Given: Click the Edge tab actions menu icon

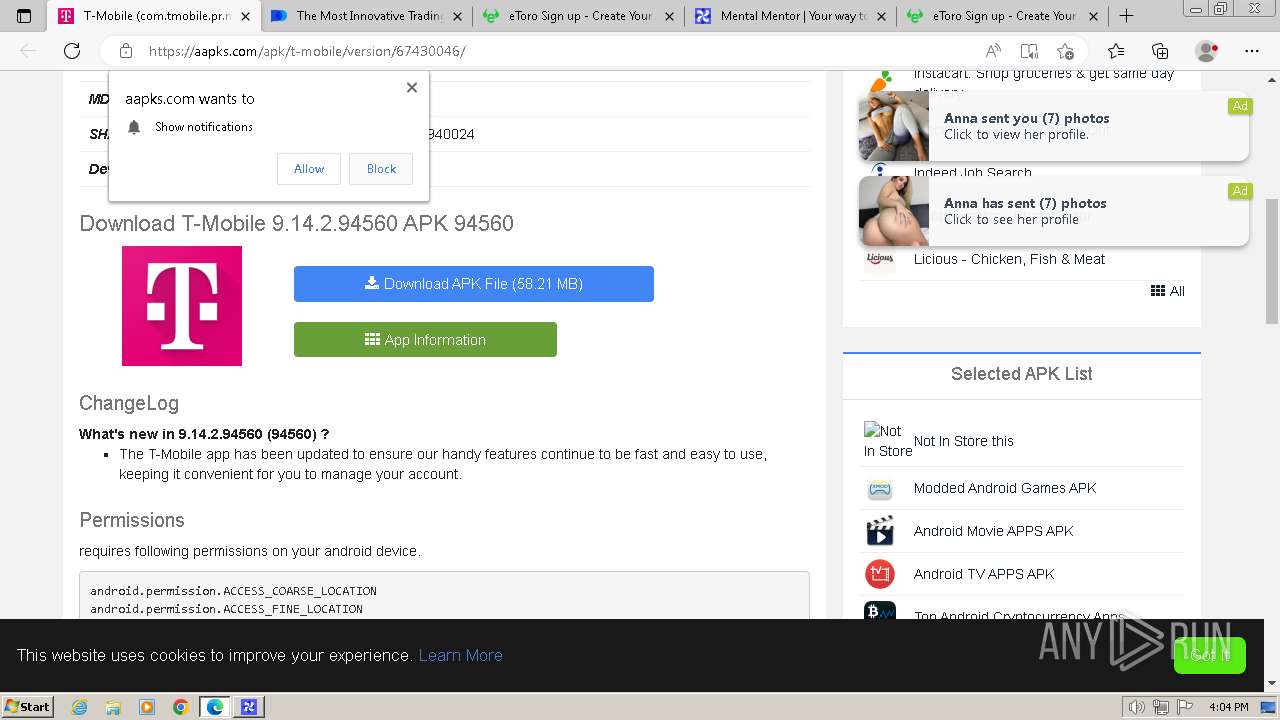Looking at the screenshot, I should 24,16.
